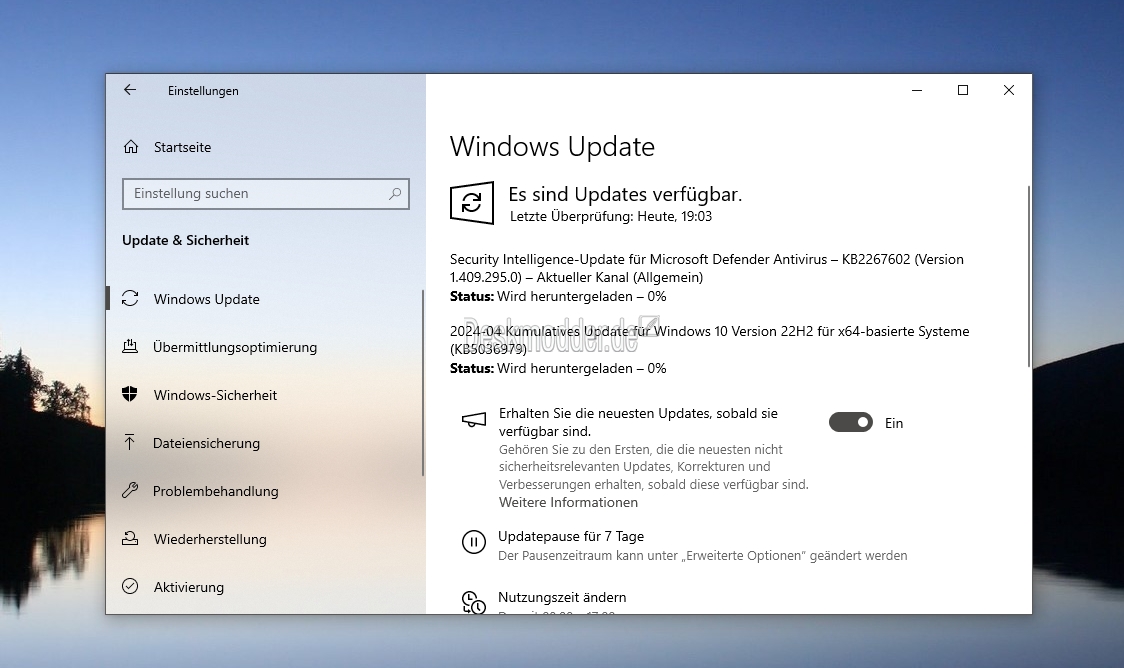Click the Problembehandlung wrench icon
This screenshot has height=668, width=1124.
pos(130,490)
